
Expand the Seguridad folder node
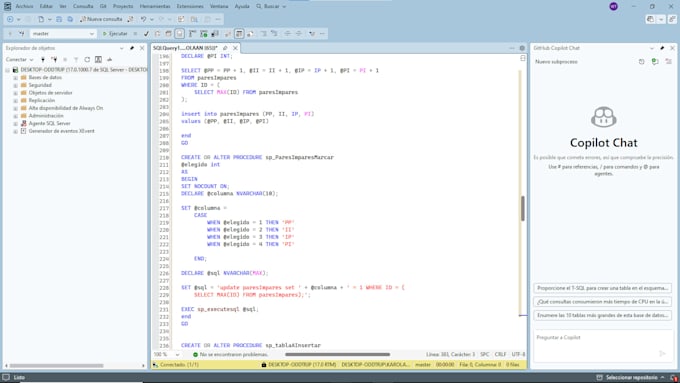point(16,85)
